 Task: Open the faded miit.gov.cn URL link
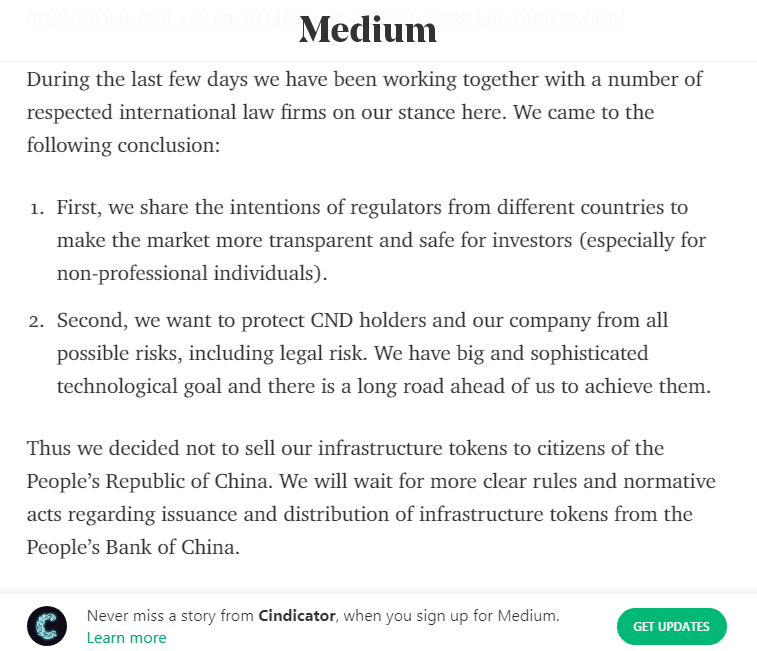point(326,17)
